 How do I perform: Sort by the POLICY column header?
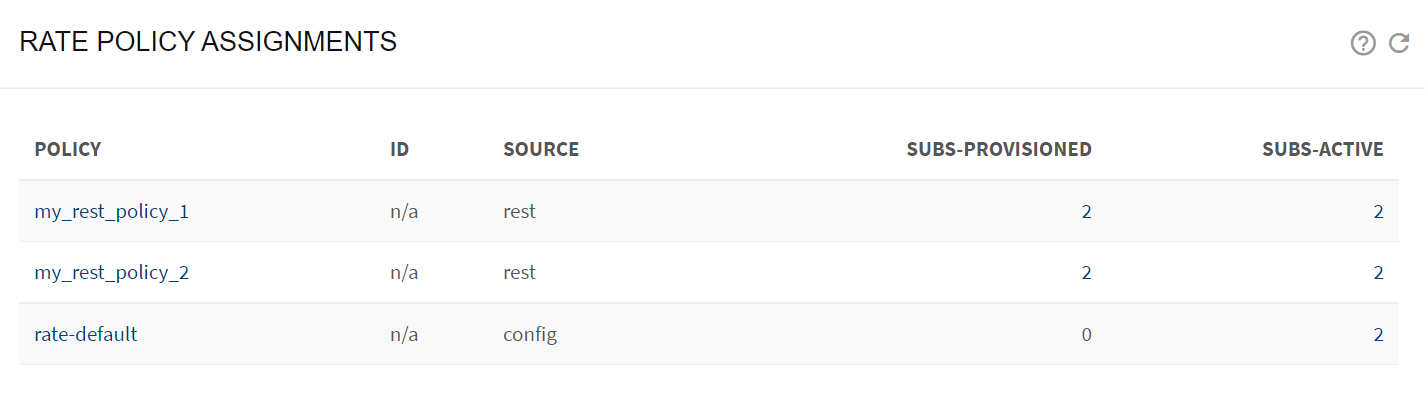point(68,149)
